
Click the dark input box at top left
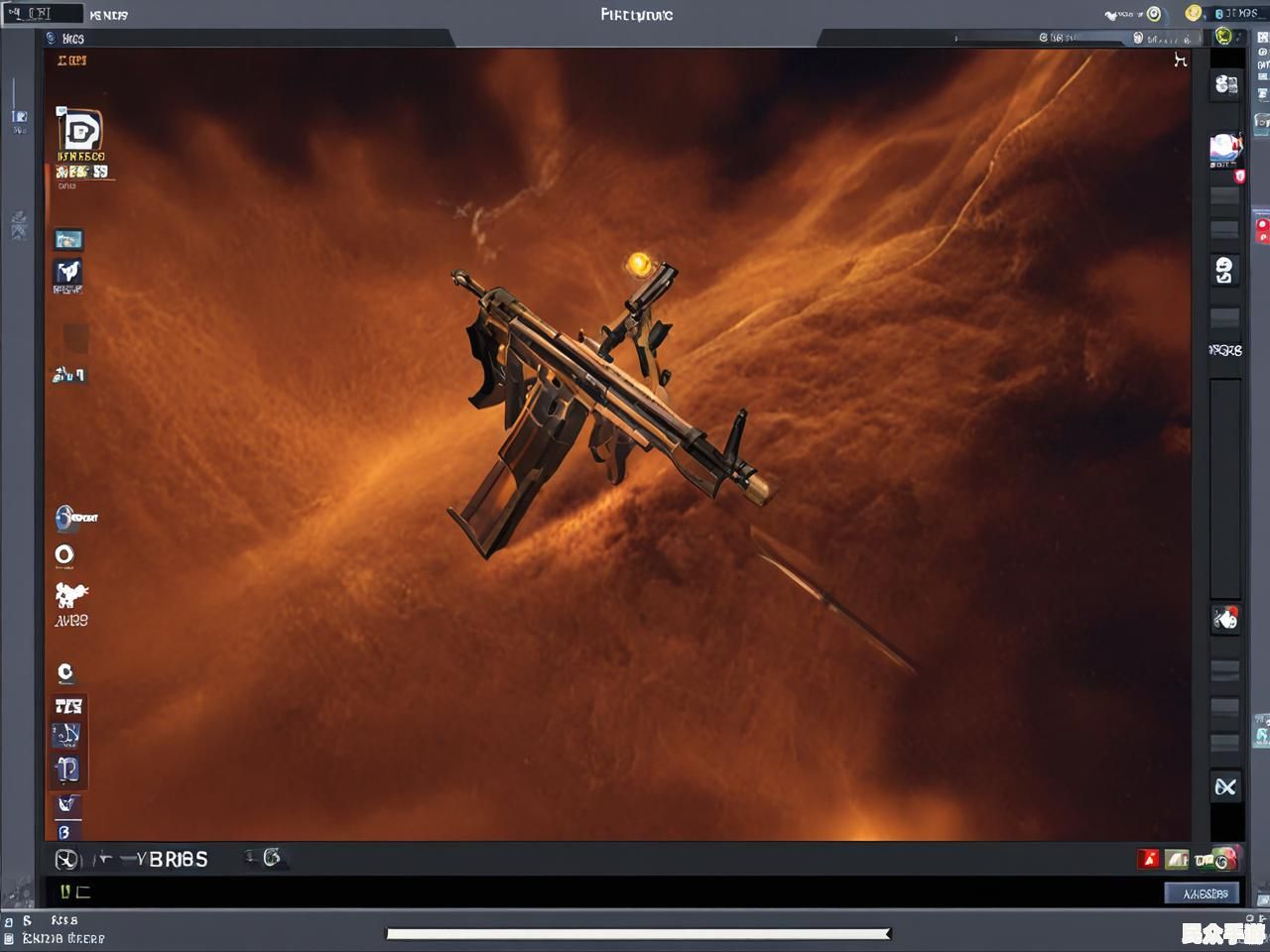[42, 14]
